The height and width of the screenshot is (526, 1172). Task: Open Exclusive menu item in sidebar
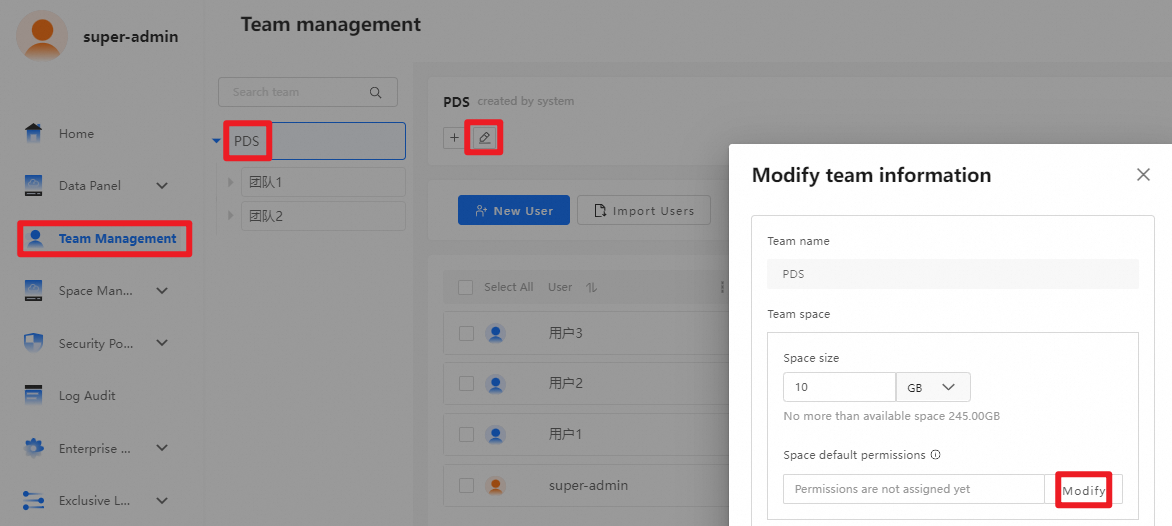pyautogui.click(x=96, y=501)
